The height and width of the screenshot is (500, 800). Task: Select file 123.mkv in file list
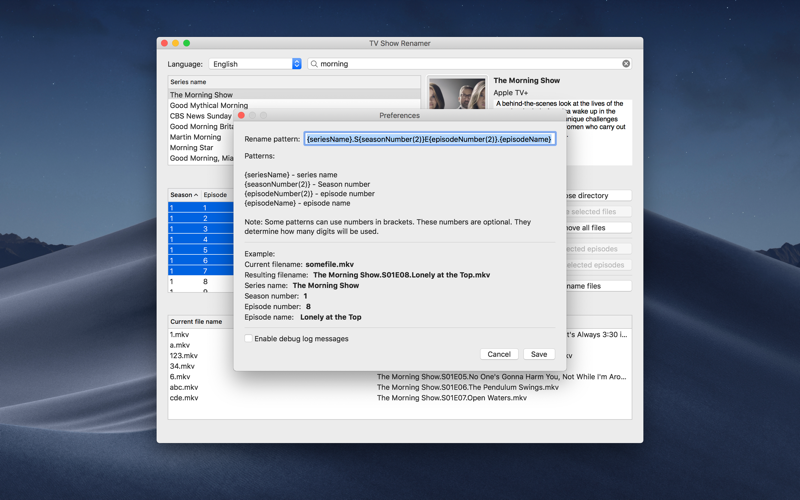coord(184,356)
